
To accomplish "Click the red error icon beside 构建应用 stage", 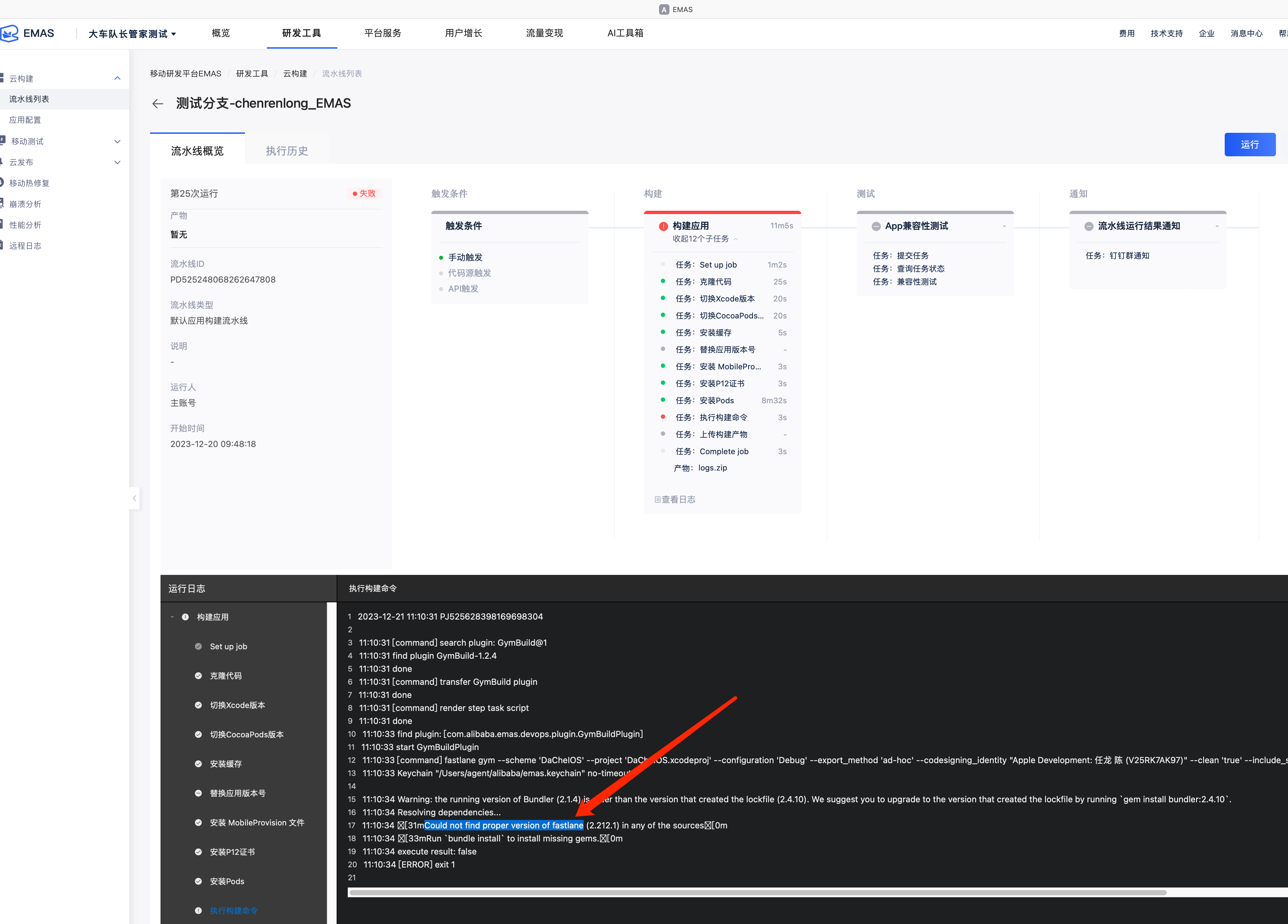I will coord(663,226).
